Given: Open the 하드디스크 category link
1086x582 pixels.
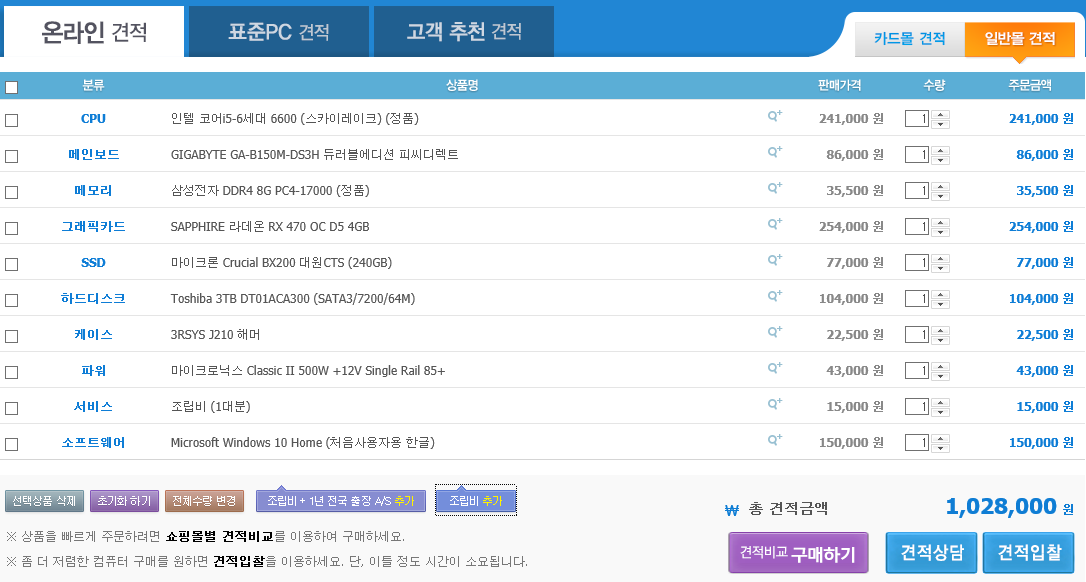Looking at the screenshot, I should 94,299.
